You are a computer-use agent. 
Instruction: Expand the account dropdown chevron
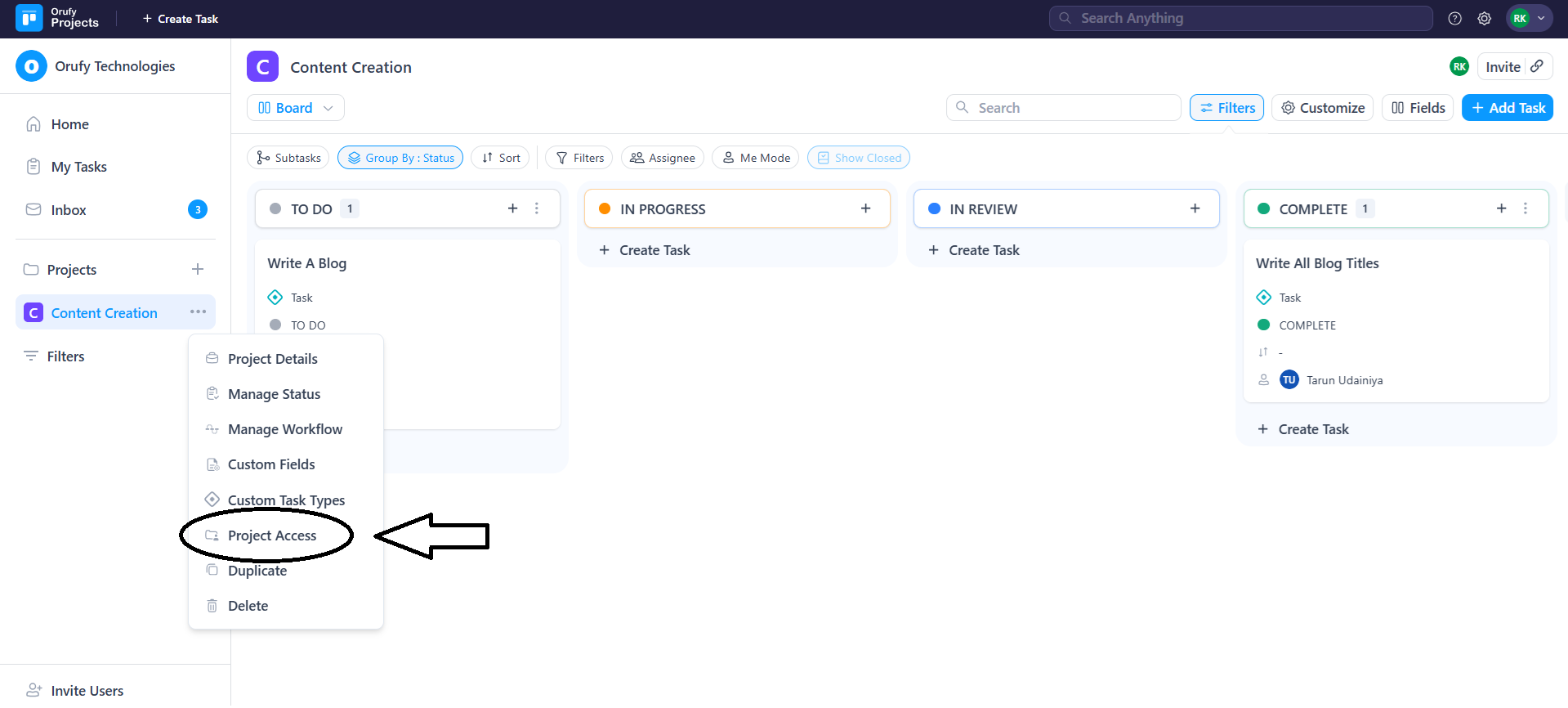(1541, 18)
